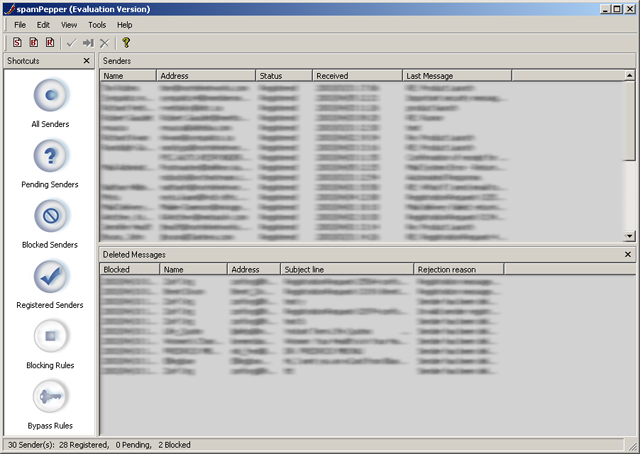Click the red B toolbar icon
The height and width of the screenshot is (454, 640).
coord(33,42)
